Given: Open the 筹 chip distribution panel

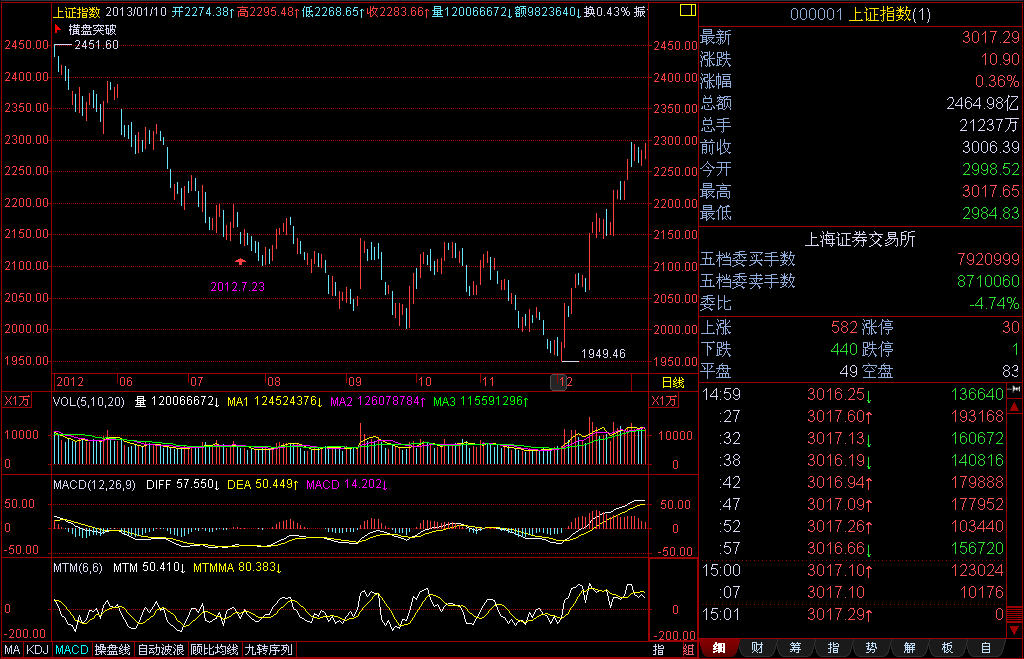Looking at the screenshot, I should tap(795, 648).
